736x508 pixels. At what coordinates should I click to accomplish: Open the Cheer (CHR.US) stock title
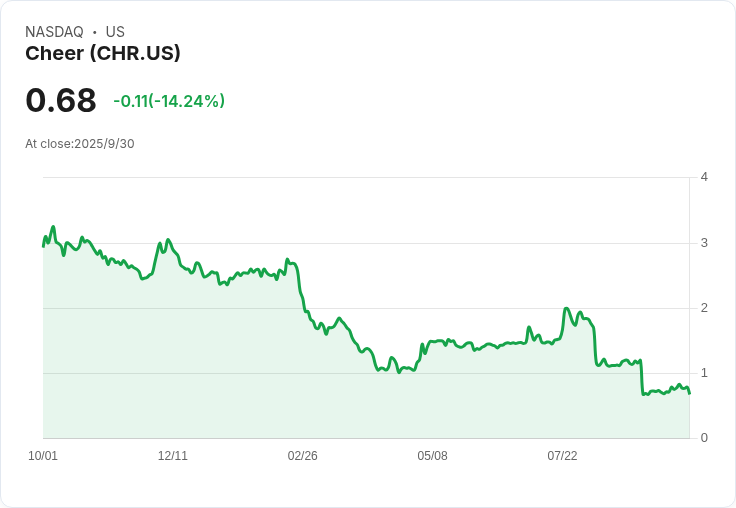point(103,54)
